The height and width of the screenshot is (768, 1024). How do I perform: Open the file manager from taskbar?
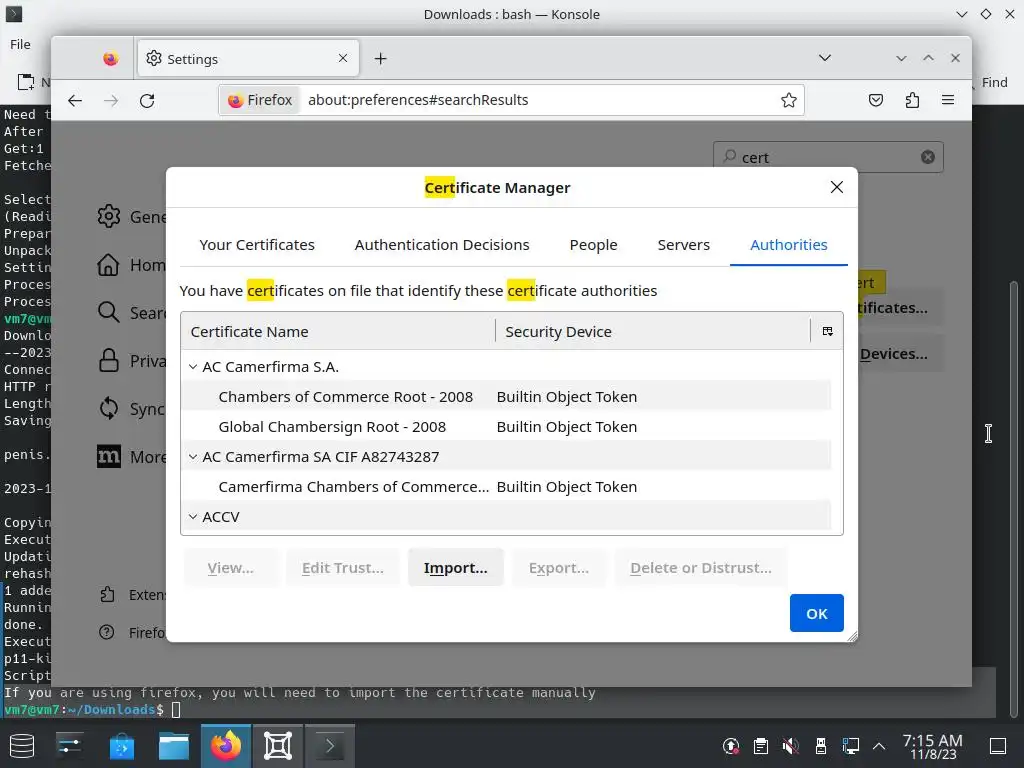pos(174,746)
